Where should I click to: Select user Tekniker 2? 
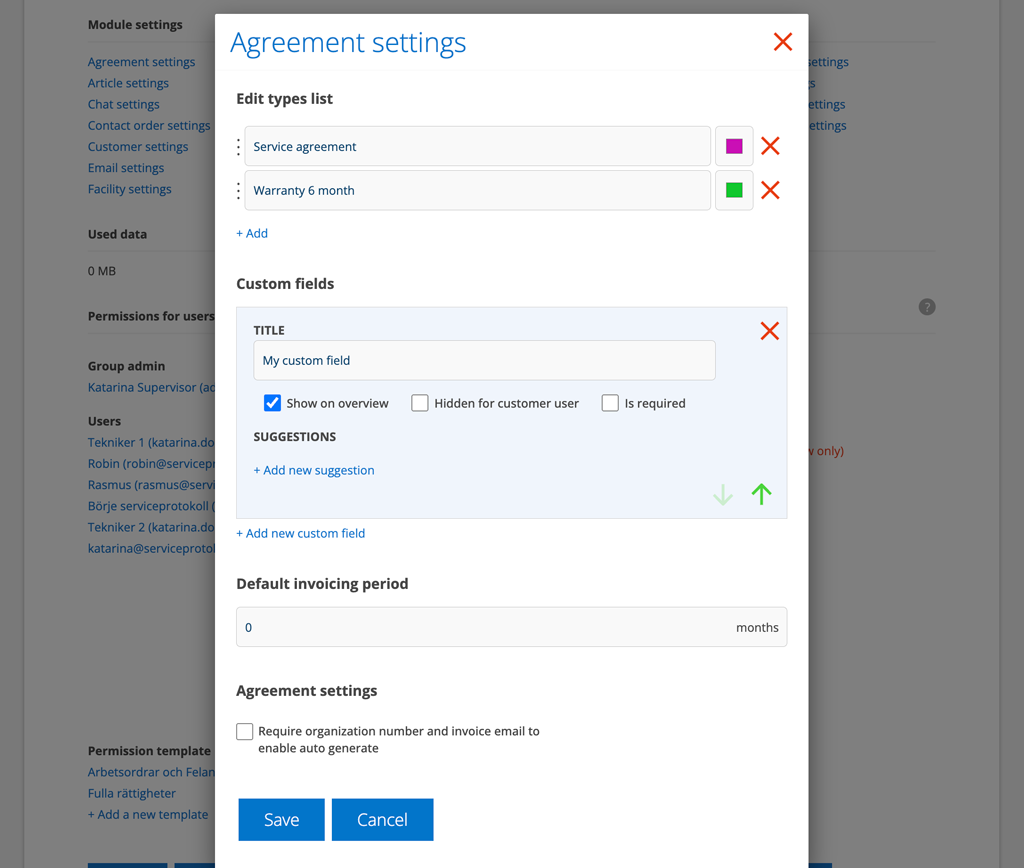pos(151,527)
